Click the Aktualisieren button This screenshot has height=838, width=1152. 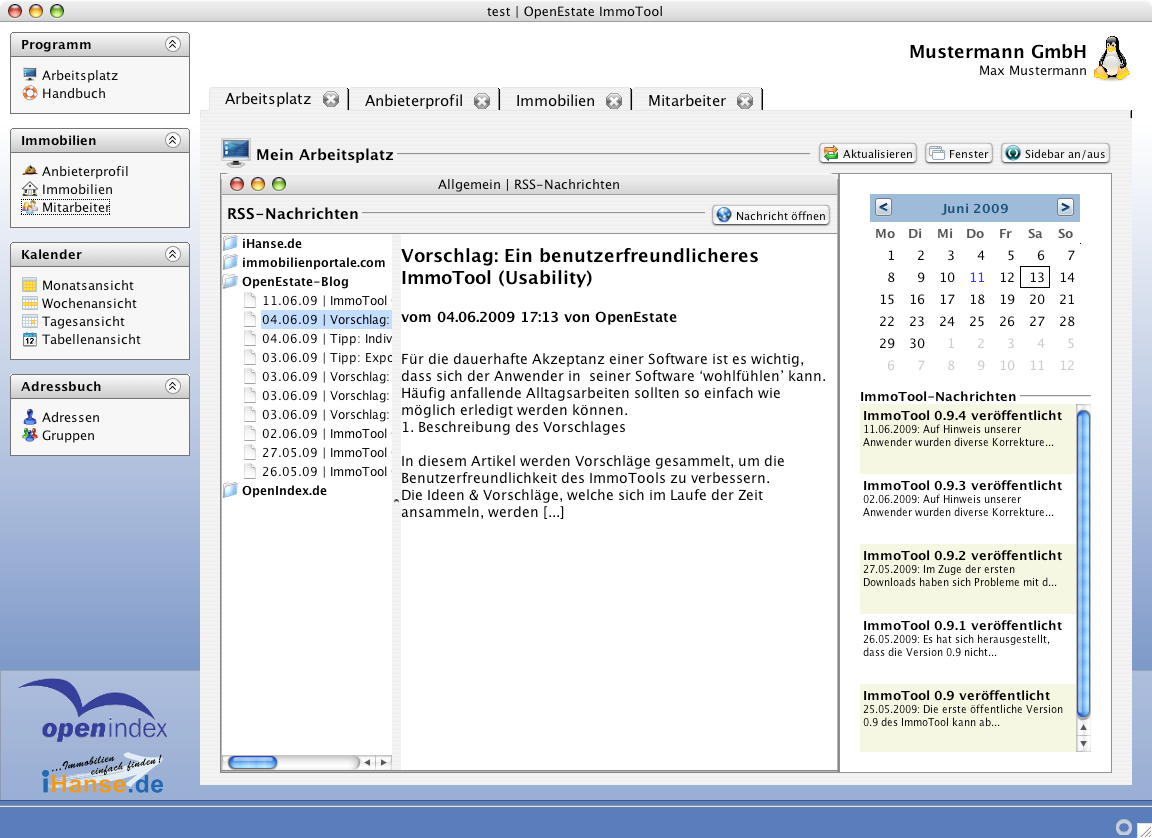(868, 154)
